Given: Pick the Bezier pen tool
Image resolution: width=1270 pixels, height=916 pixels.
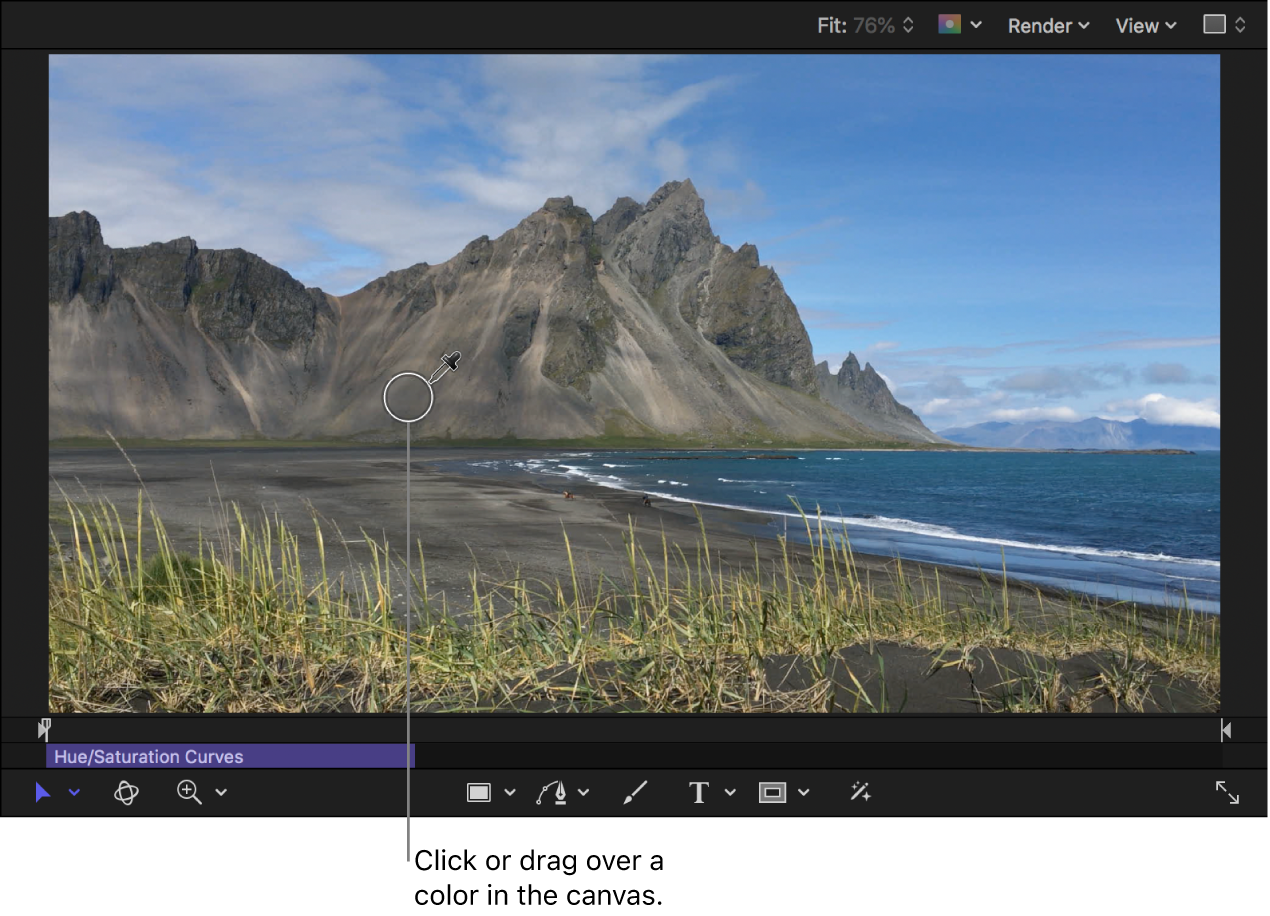Looking at the screenshot, I should click(552, 793).
